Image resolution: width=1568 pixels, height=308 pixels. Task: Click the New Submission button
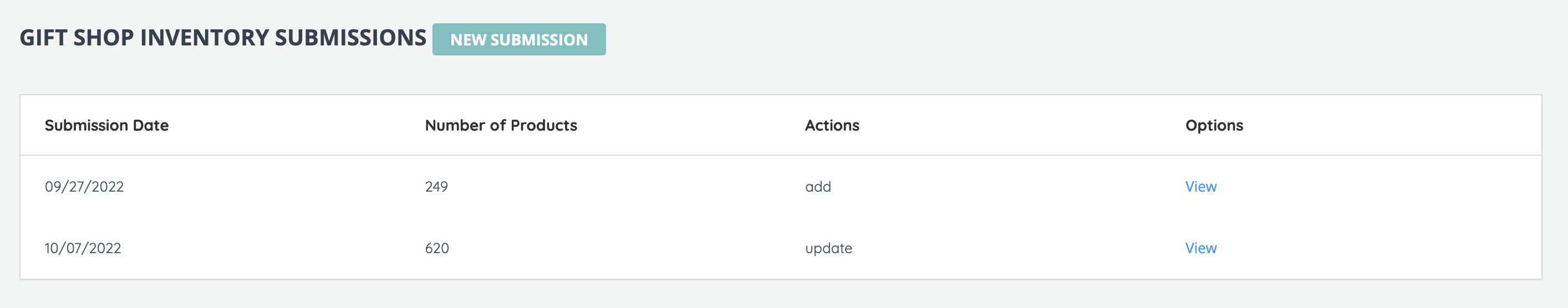pos(518,39)
